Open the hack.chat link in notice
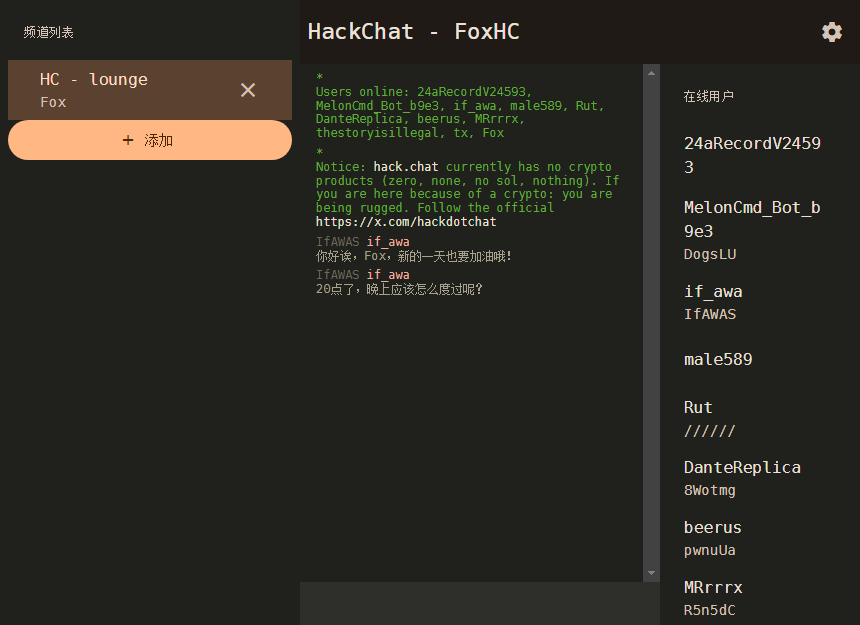This screenshot has width=860, height=625. click(406, 167)
